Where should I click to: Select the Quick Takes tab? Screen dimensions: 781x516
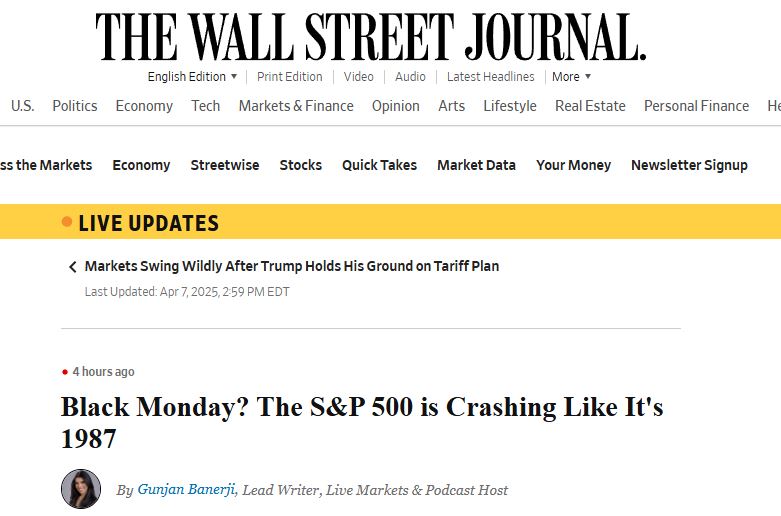(x=379, y=165)
